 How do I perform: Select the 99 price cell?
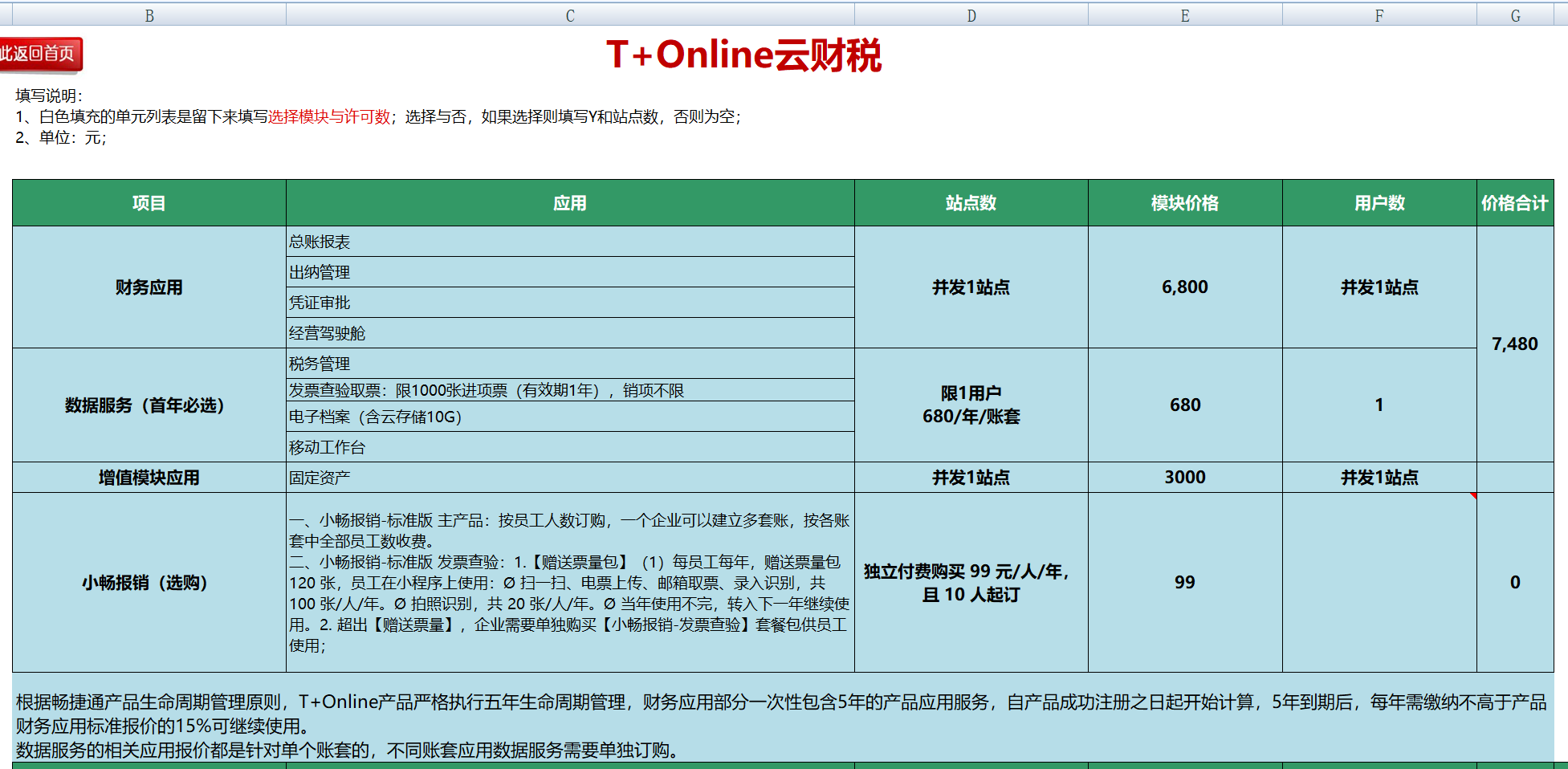[1185, 583]
